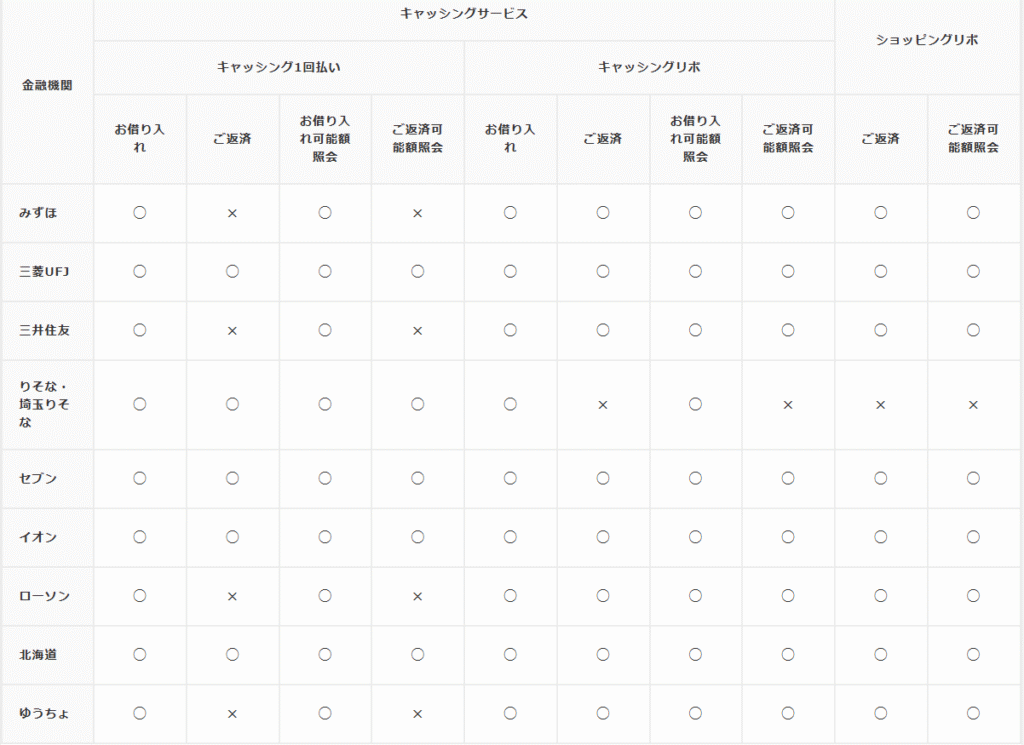The image size is (1024, 745).
Task: Click お借り入れ header under キャッシングリボ
Action: [510, 138]
